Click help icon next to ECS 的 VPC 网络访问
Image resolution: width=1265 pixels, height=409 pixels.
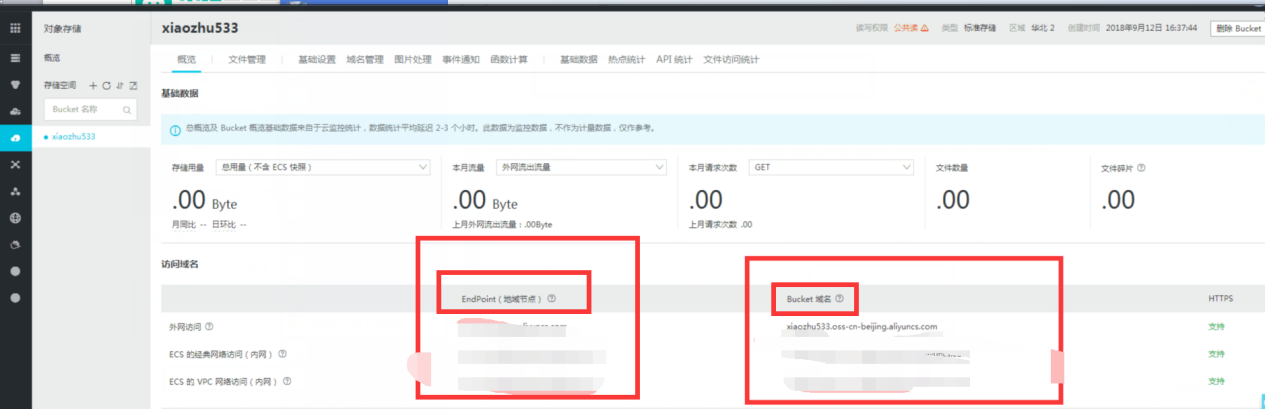[286, 381]
